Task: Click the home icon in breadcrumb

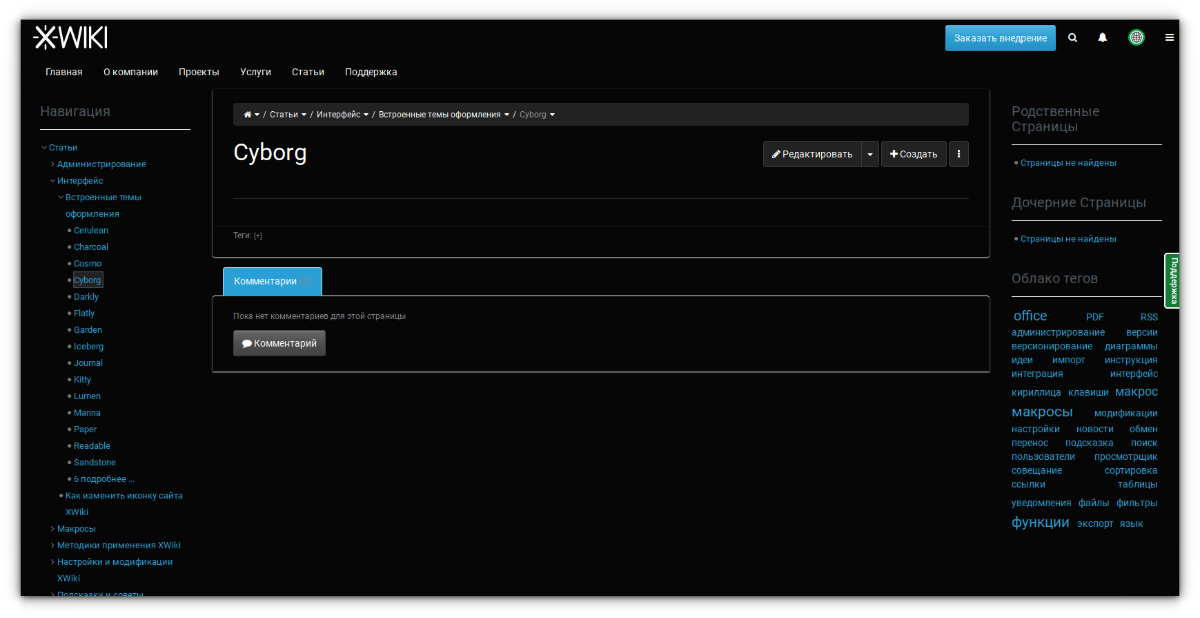Action: coord(248,114)
